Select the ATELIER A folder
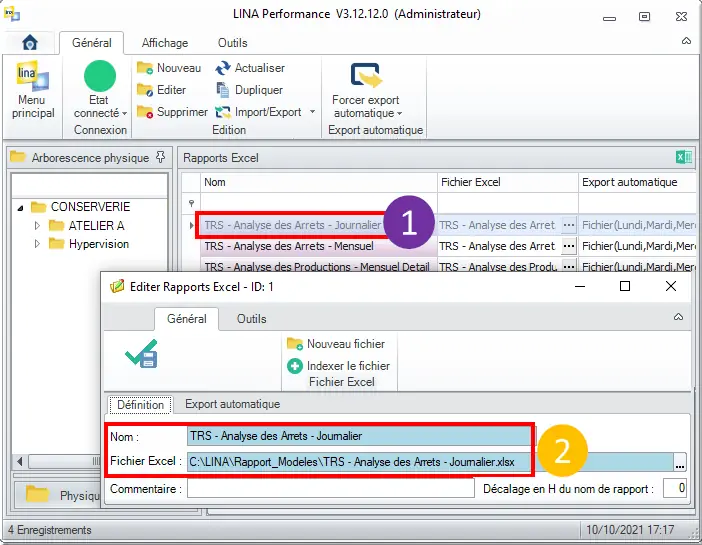702x545 pixels. click(86, 225)
